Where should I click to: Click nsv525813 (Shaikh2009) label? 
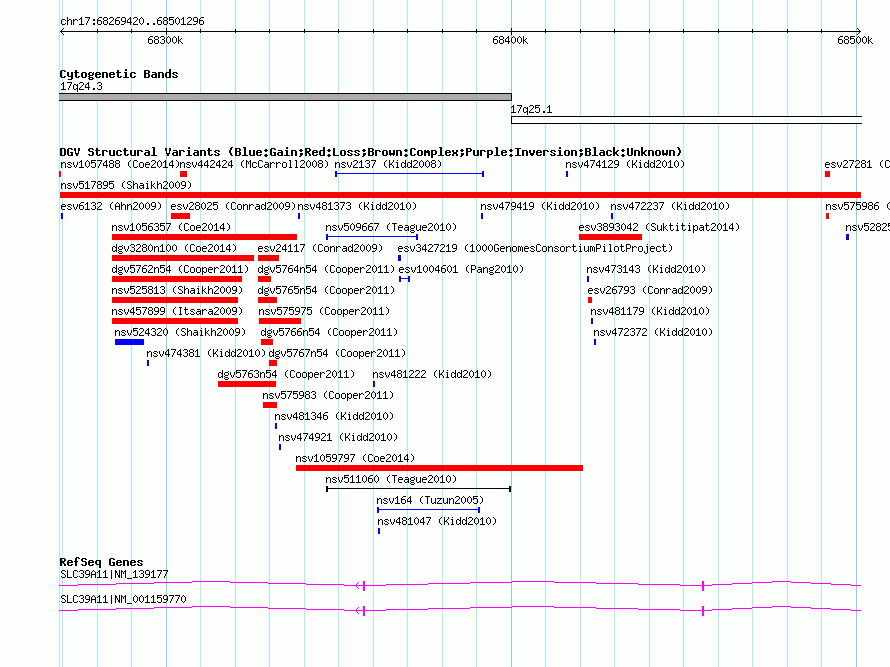[x=177, y=290]
